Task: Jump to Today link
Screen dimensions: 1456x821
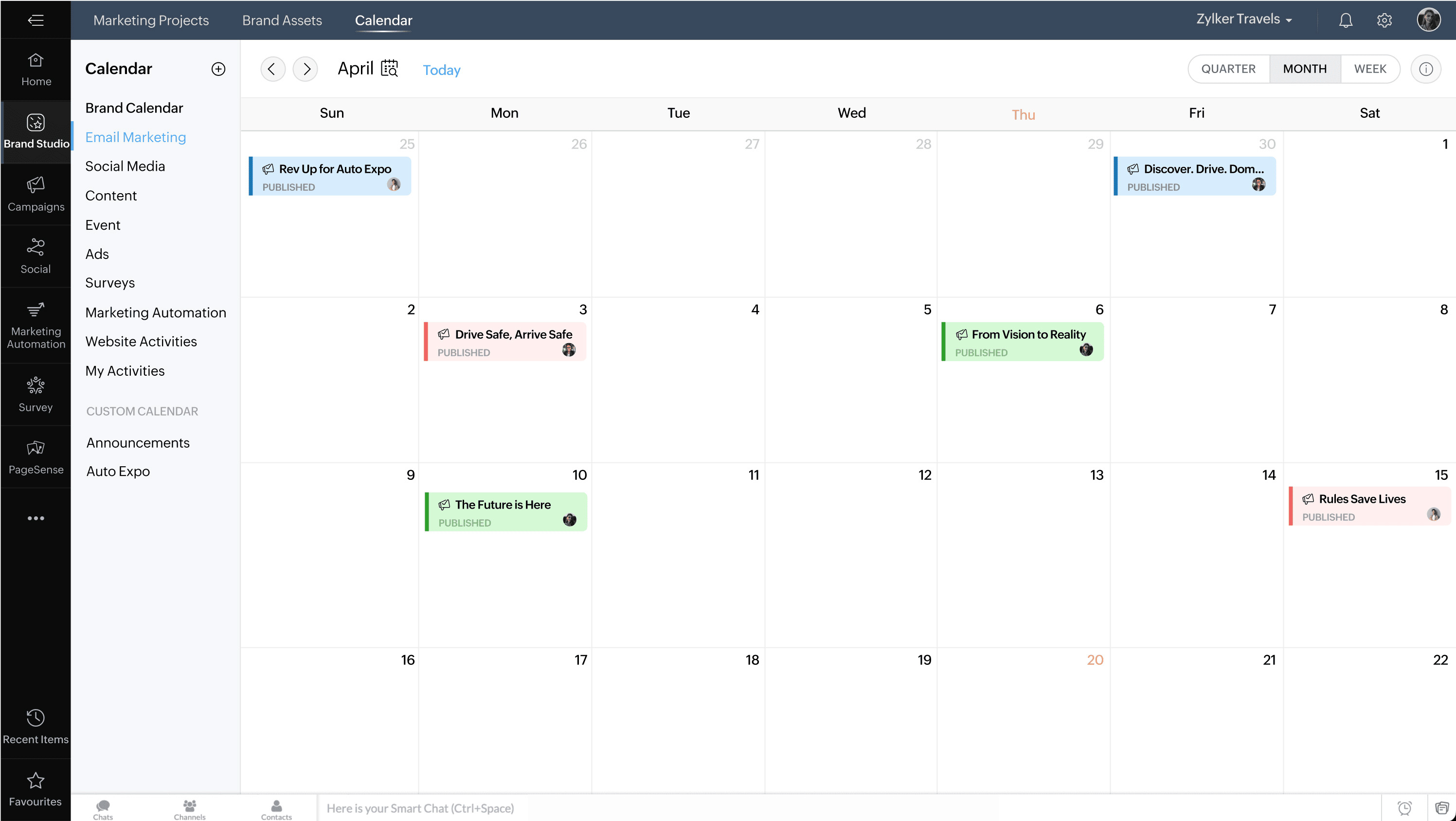Action: pyautogui.click(x=441, y=70)
